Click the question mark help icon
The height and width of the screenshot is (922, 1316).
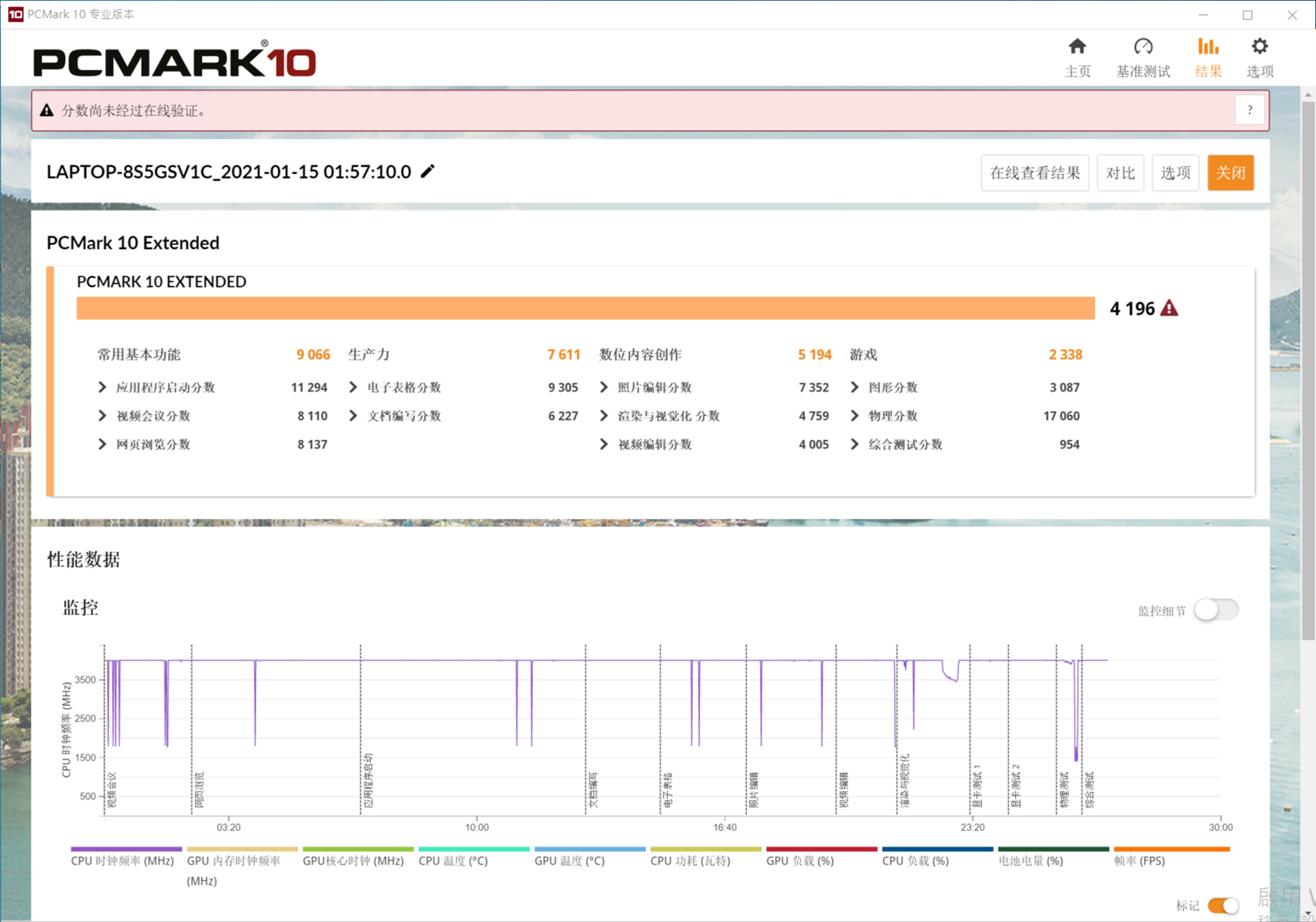(x=1249, y=110)
